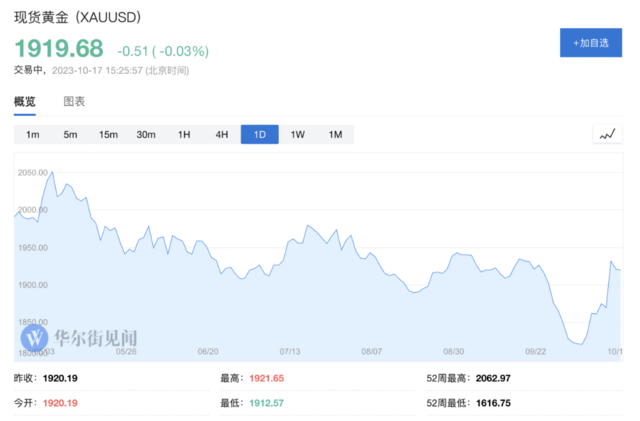
Task: Switch chart to 1H interval
Action: [184, 134]
